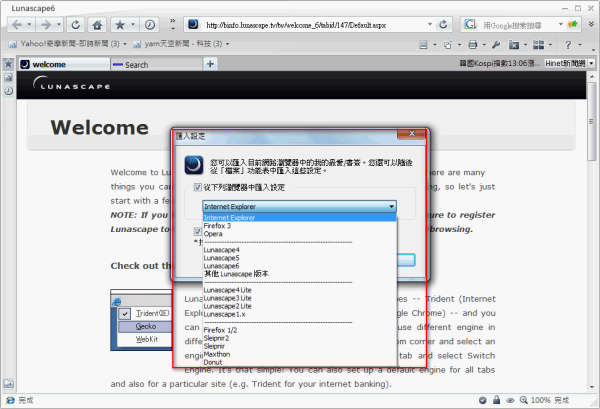The image size is (600, 409).
Task: Click the lock security icon in status bar
Action: coord(496,400)
